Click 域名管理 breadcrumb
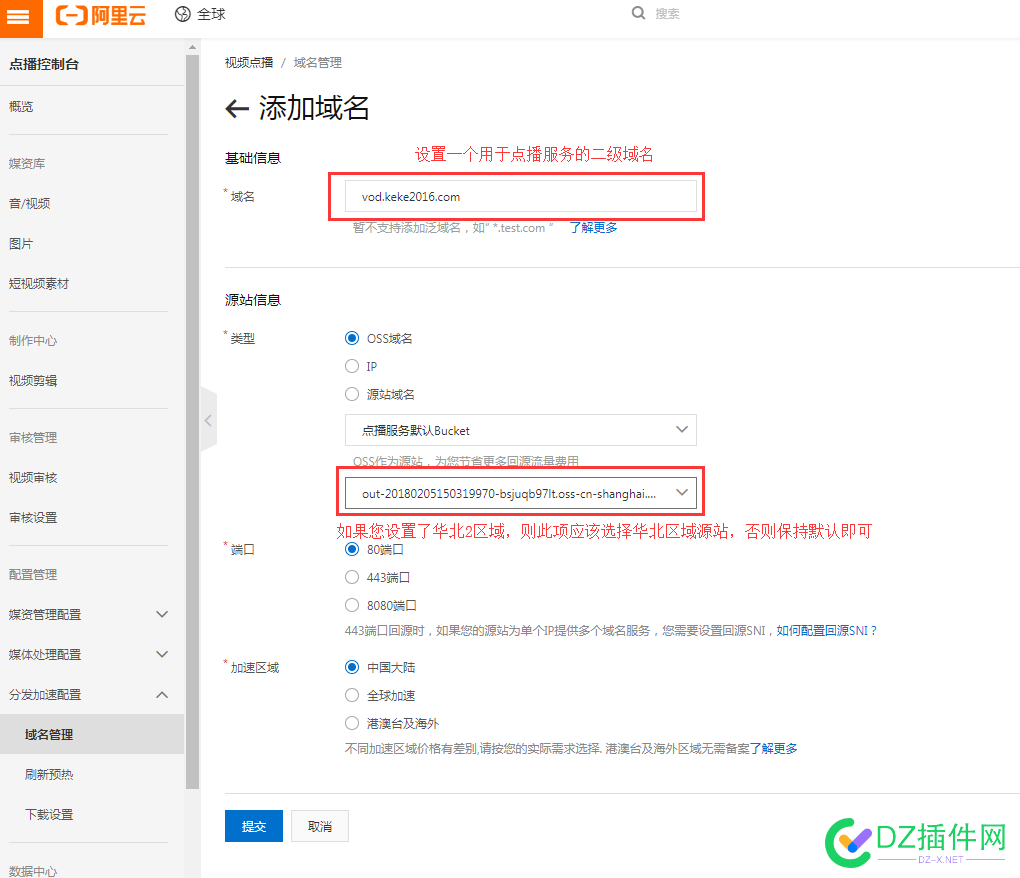Viewport: 1020px width, 878px height. tap(317, 62)
